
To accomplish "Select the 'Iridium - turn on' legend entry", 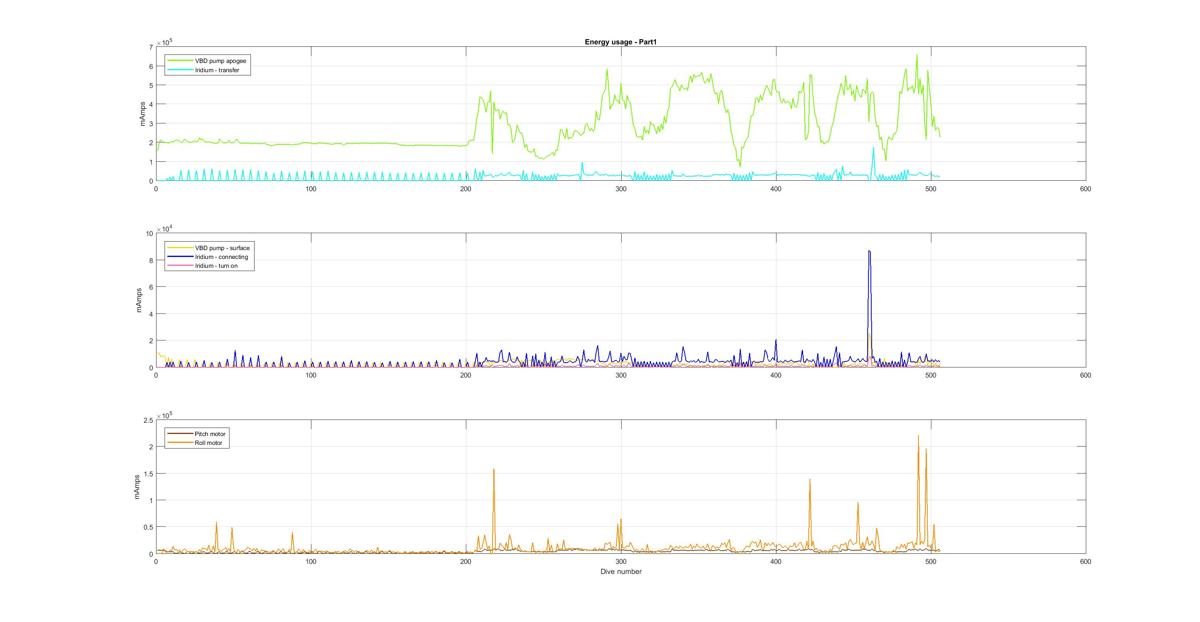I will point(217,266).
